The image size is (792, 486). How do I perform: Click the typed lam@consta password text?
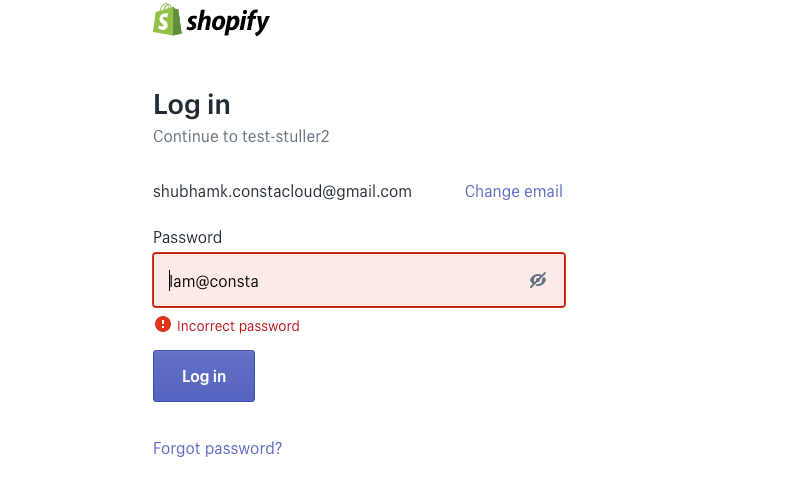pyautogui.click(x=214, y=281)
